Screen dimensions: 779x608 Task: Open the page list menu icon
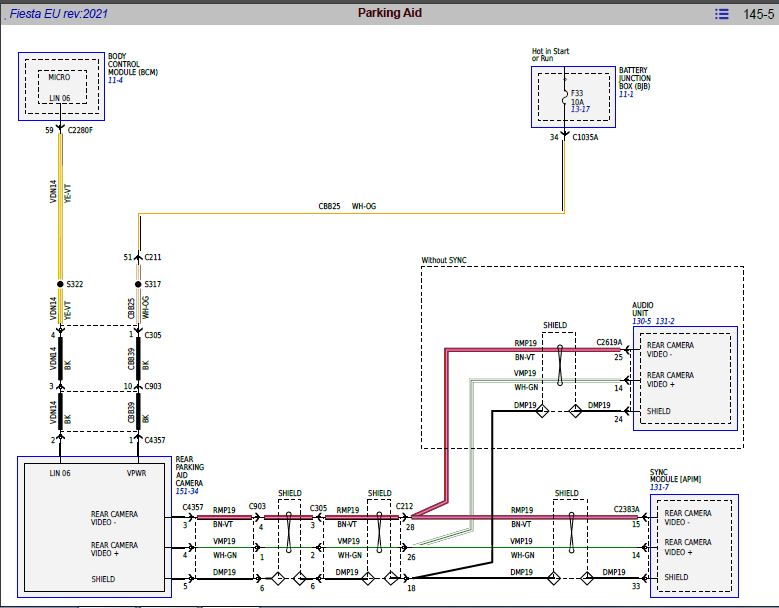pos(721,14)
